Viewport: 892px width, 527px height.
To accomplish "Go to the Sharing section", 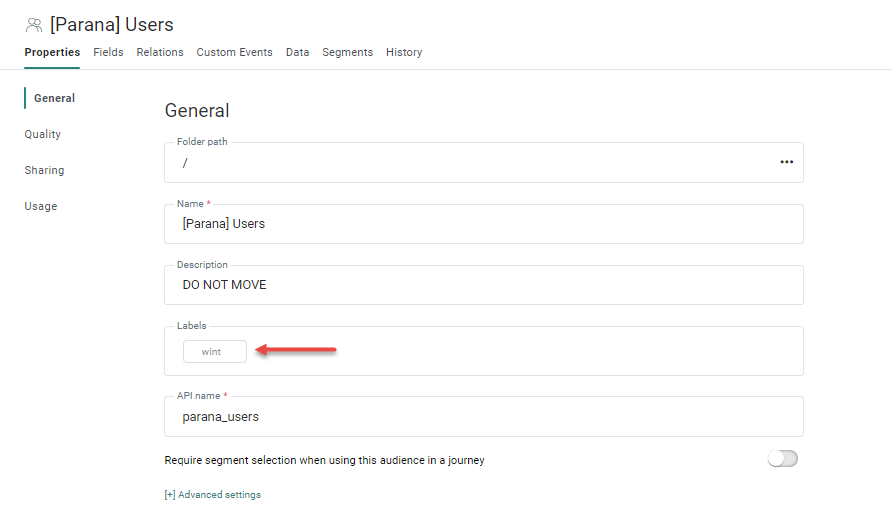I will click(x=44, y=170).
